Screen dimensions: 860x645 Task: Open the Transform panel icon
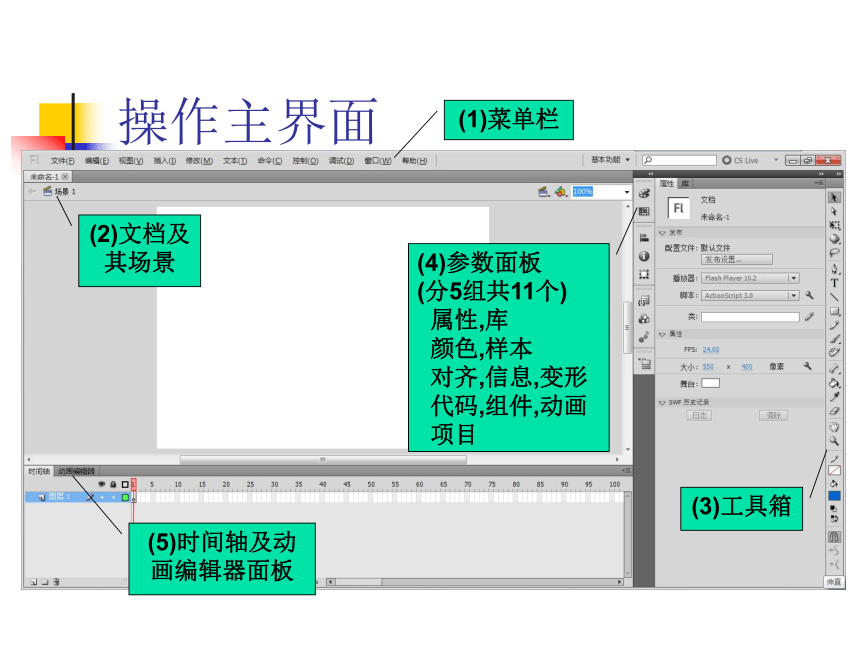click(644, 274)
